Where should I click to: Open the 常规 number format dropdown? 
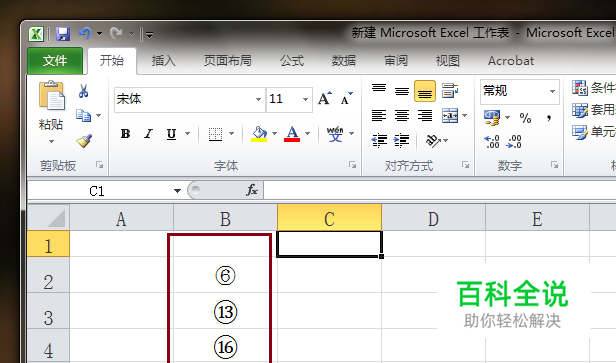pos(552,92)
